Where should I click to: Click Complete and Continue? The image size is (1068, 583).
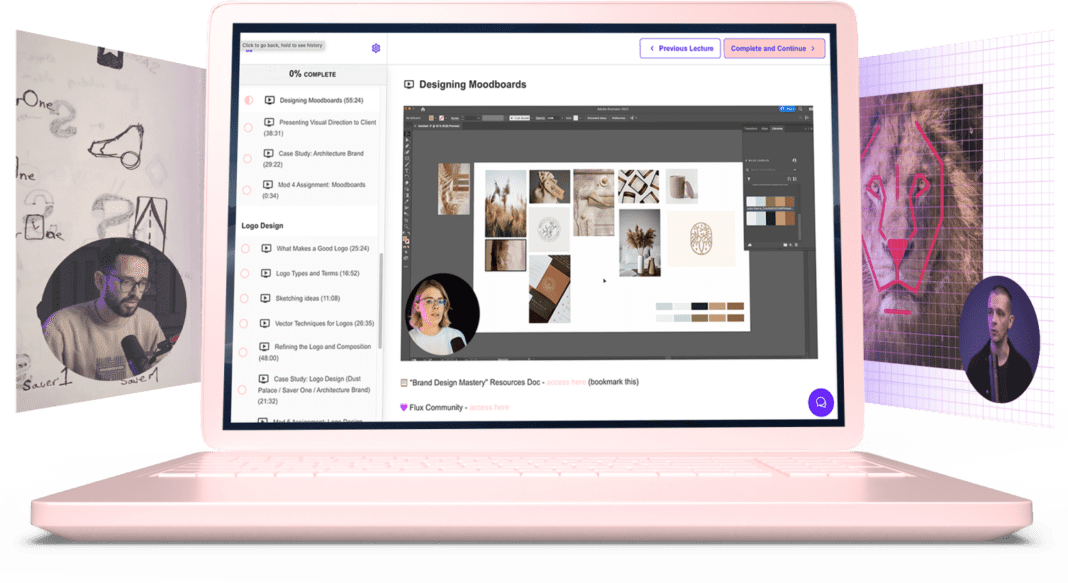pos(774,48)
